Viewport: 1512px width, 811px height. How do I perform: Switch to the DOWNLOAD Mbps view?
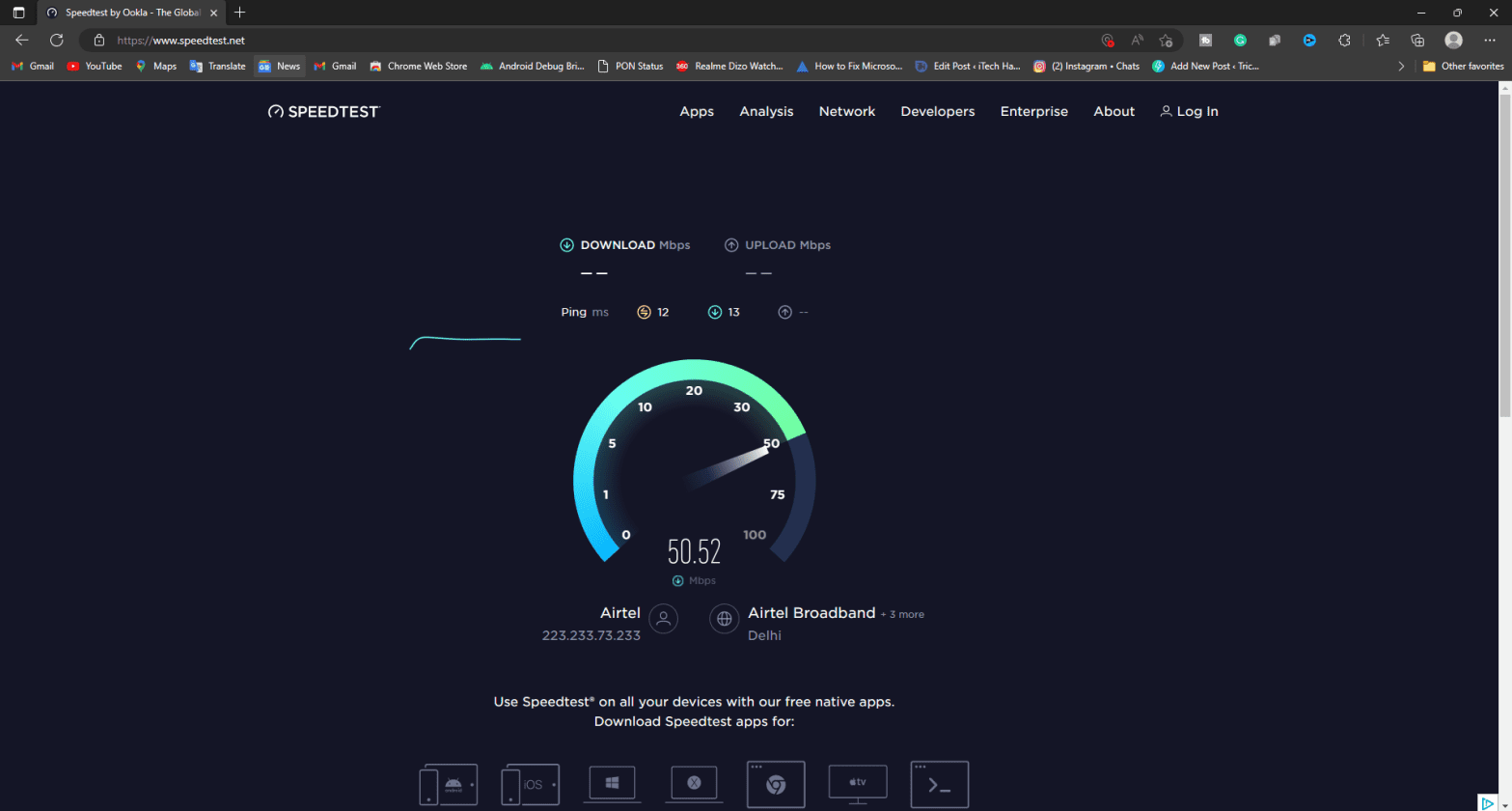tap(625, 244)
